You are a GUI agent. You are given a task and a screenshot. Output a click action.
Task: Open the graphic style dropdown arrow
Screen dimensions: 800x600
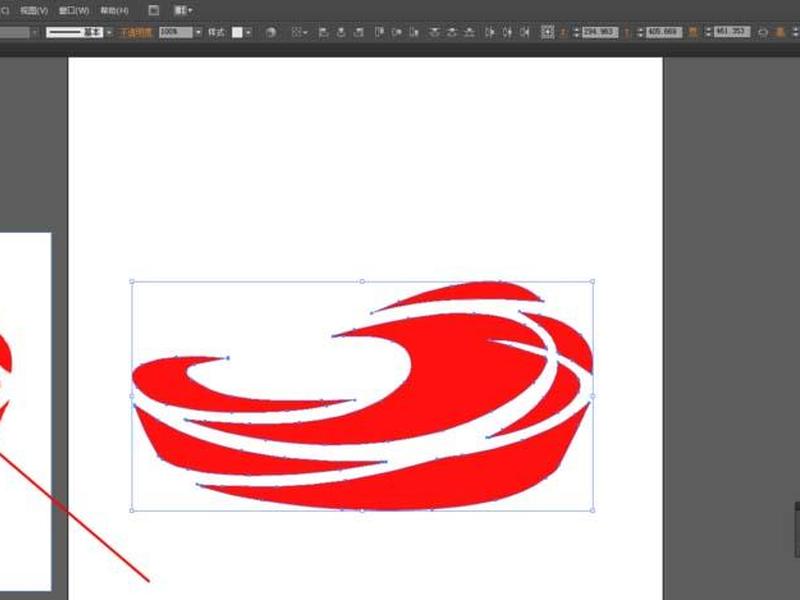click(248, 33)
